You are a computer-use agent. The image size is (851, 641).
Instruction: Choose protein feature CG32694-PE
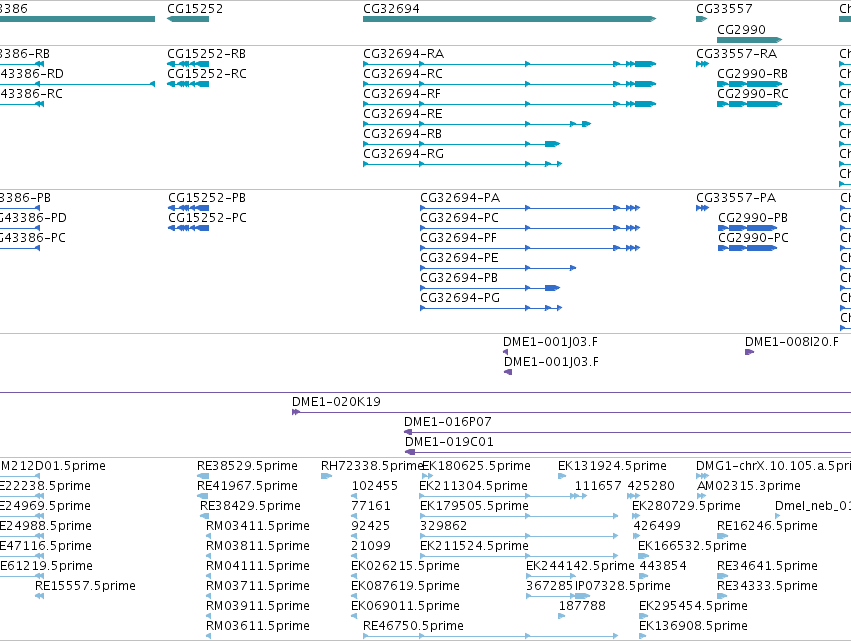[459, 258]
